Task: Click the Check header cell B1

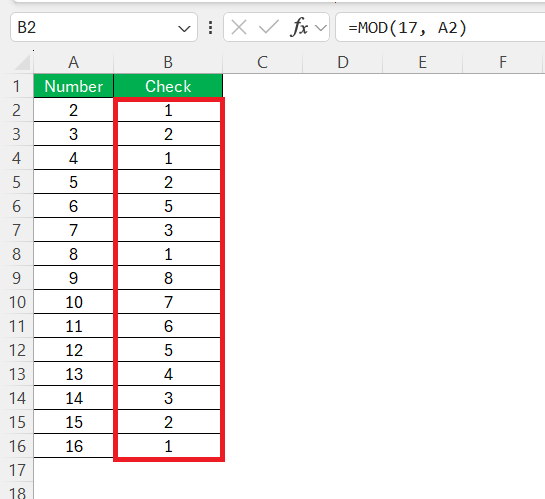Action: click(168, 86)
